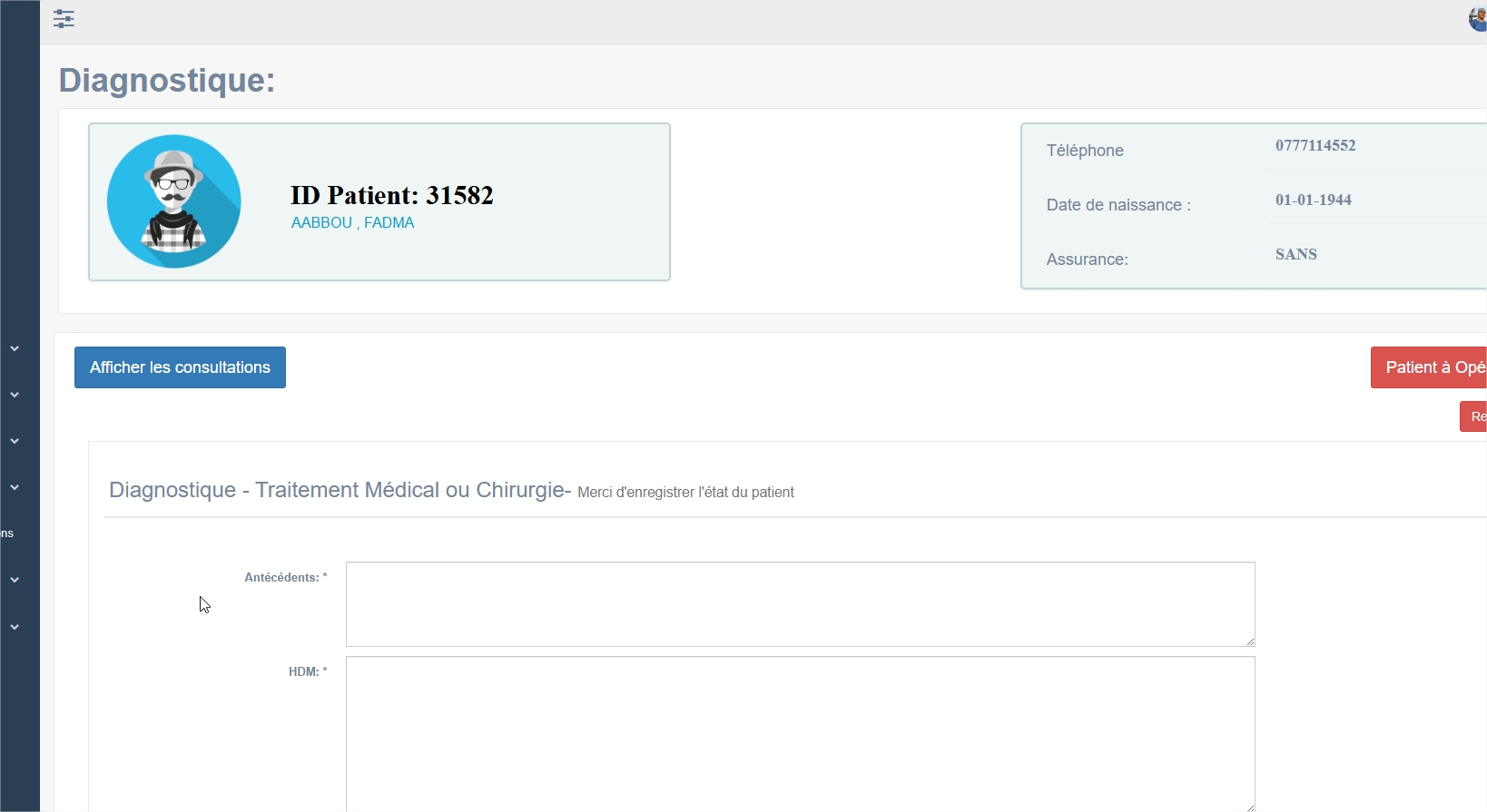The height and width of the screenshot is (812, 1487).
Task: Focus the Antécédents text area
Action: pos(800,603)
